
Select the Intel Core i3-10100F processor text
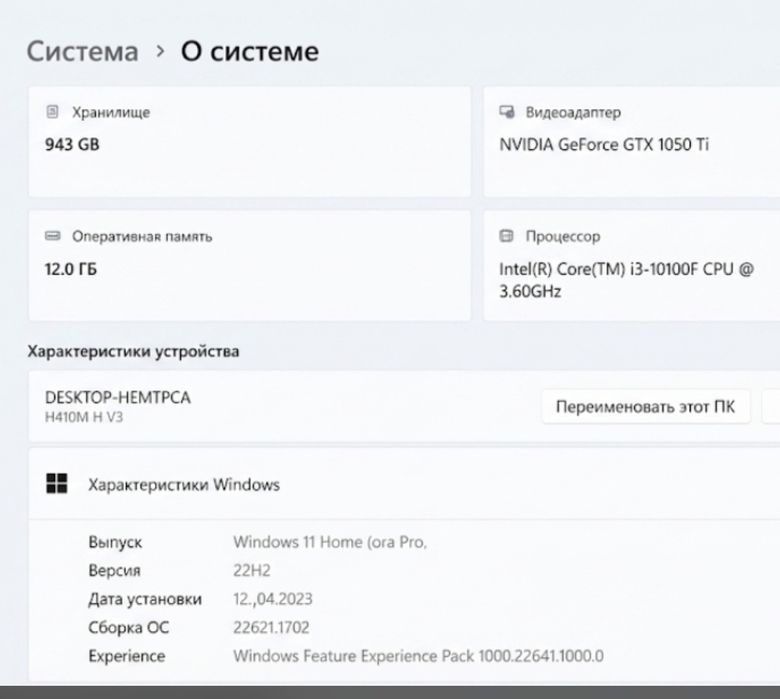point(626,280)
